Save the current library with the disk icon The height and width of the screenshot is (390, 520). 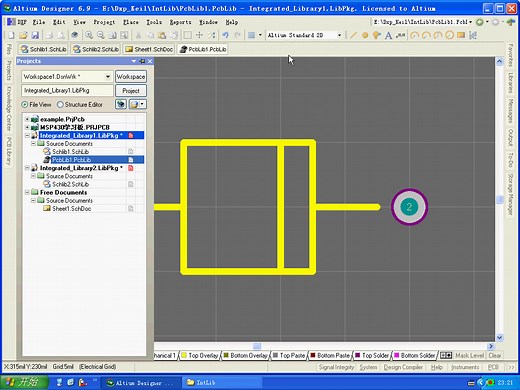click(35, 35)
